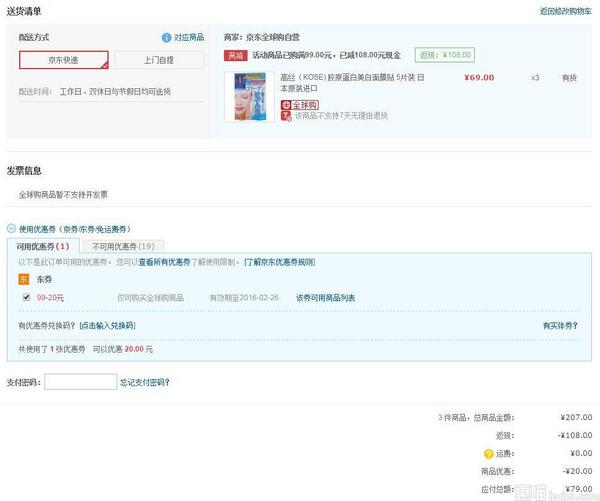This screenshot has height=501, width=600.
Task: Click the 有货 stock status text
Action: (x=569, y=78)
